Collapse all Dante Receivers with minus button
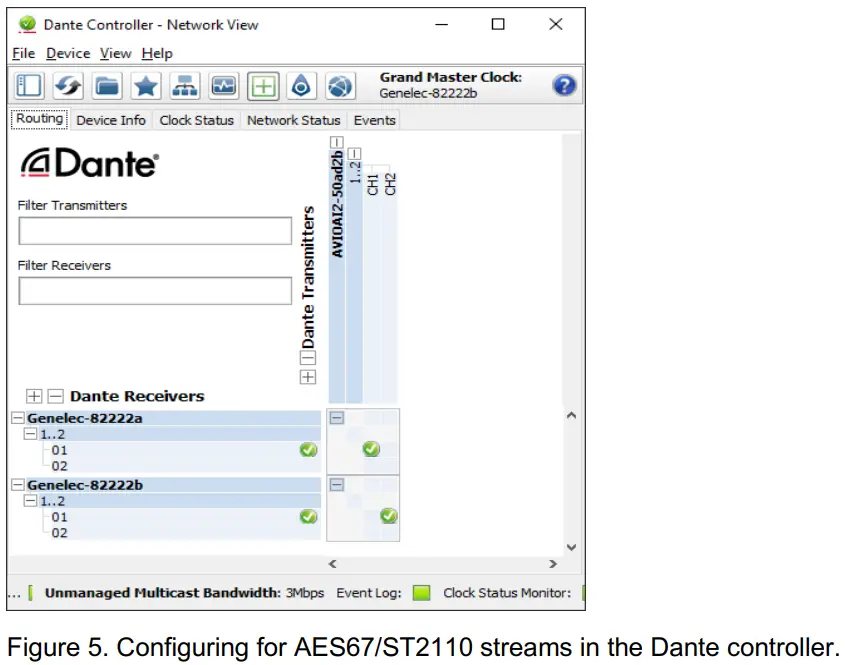Screen dimensions: 845x665 (56, 396)
